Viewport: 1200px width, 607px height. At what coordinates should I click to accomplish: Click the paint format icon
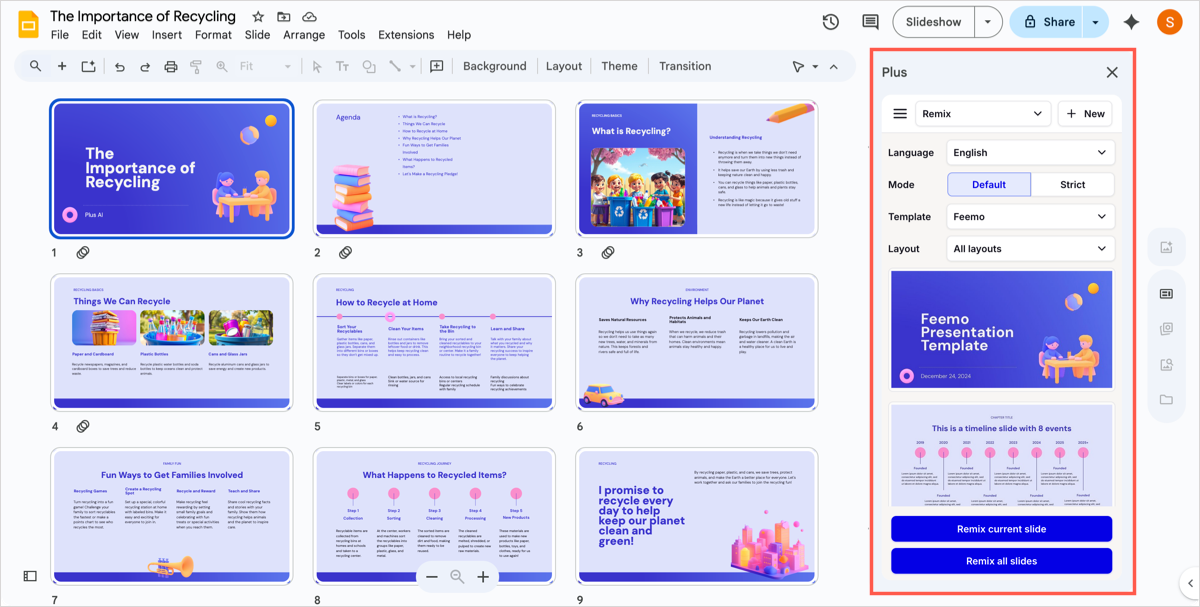click(196, 66)
